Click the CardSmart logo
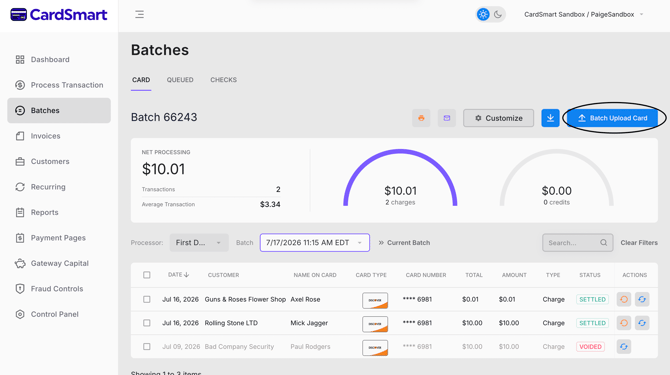The image size is (670, 375). 59,15
